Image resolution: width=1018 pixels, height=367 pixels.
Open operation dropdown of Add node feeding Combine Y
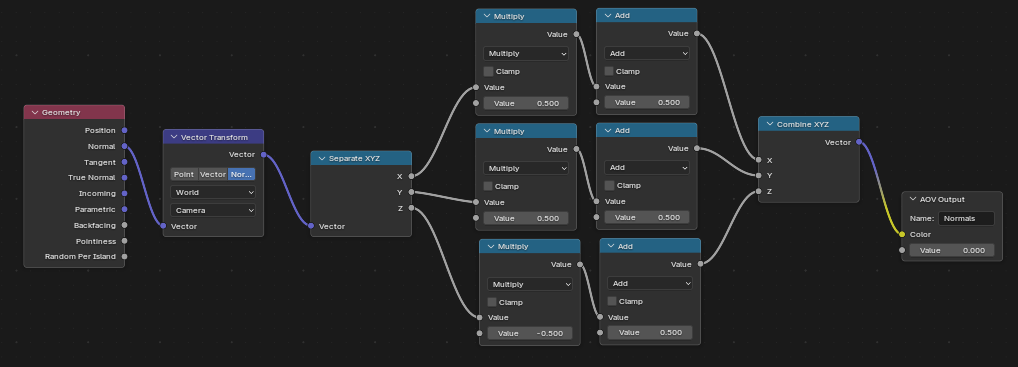(647, 168)
